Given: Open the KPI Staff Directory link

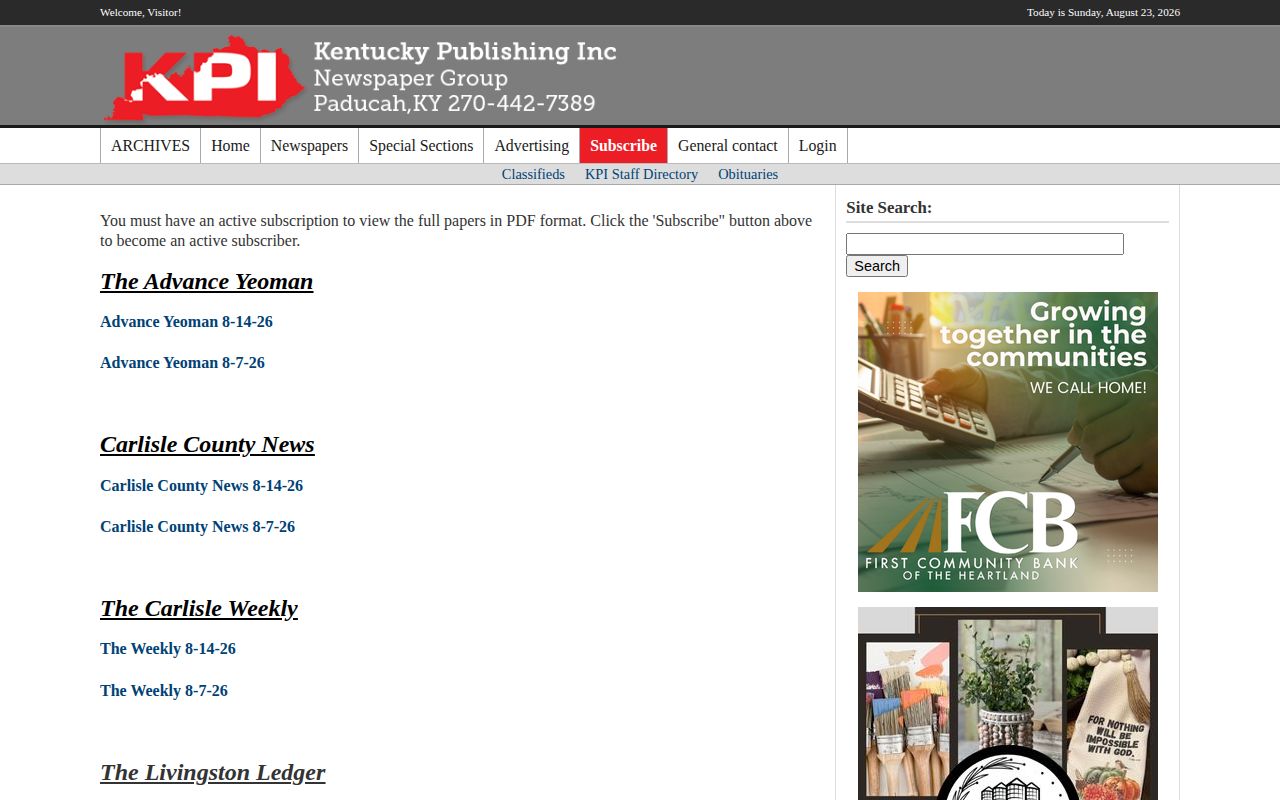Looking at the screenshot, I should pos(641,174).
